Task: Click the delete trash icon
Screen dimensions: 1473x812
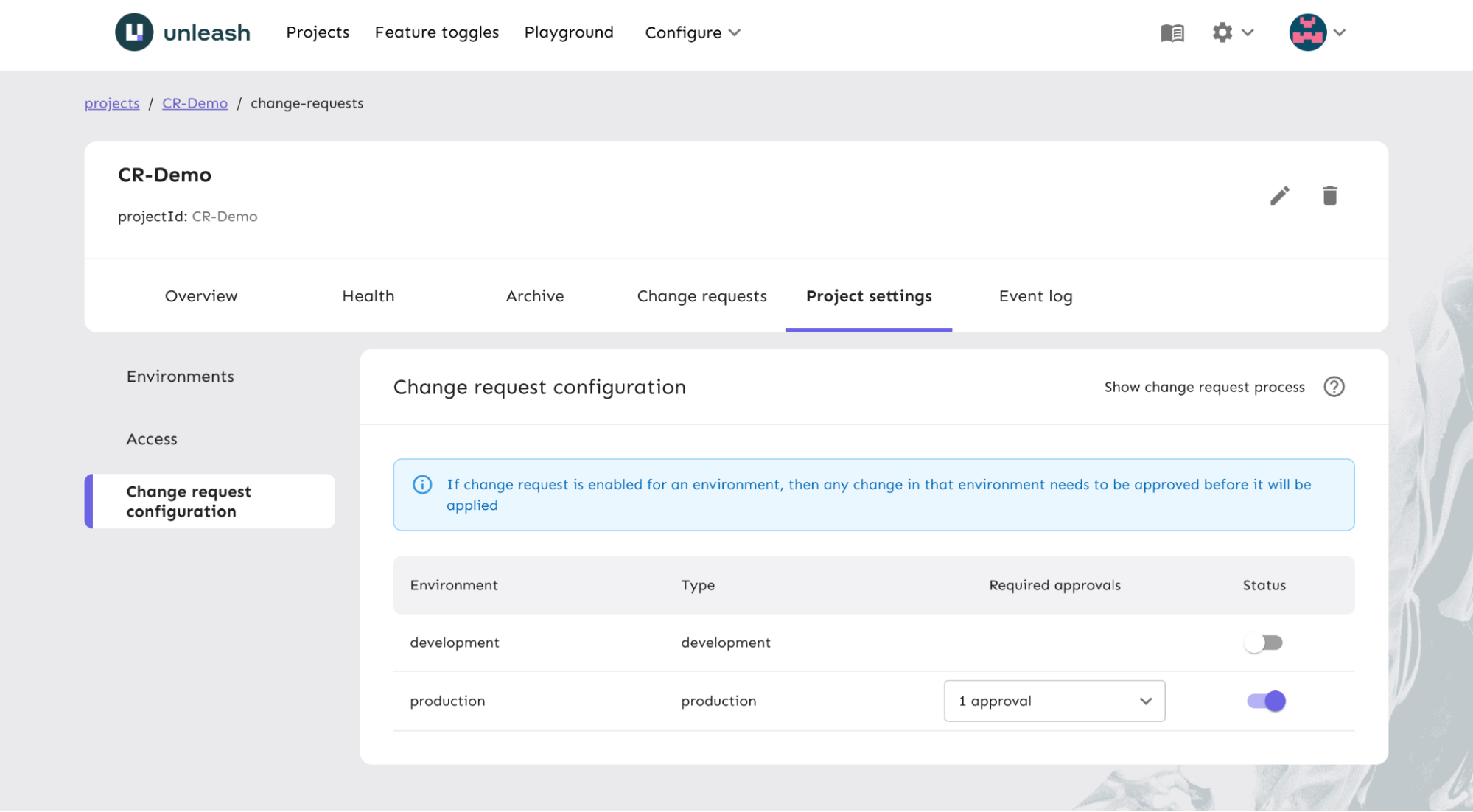Action: pos(1330,195)
